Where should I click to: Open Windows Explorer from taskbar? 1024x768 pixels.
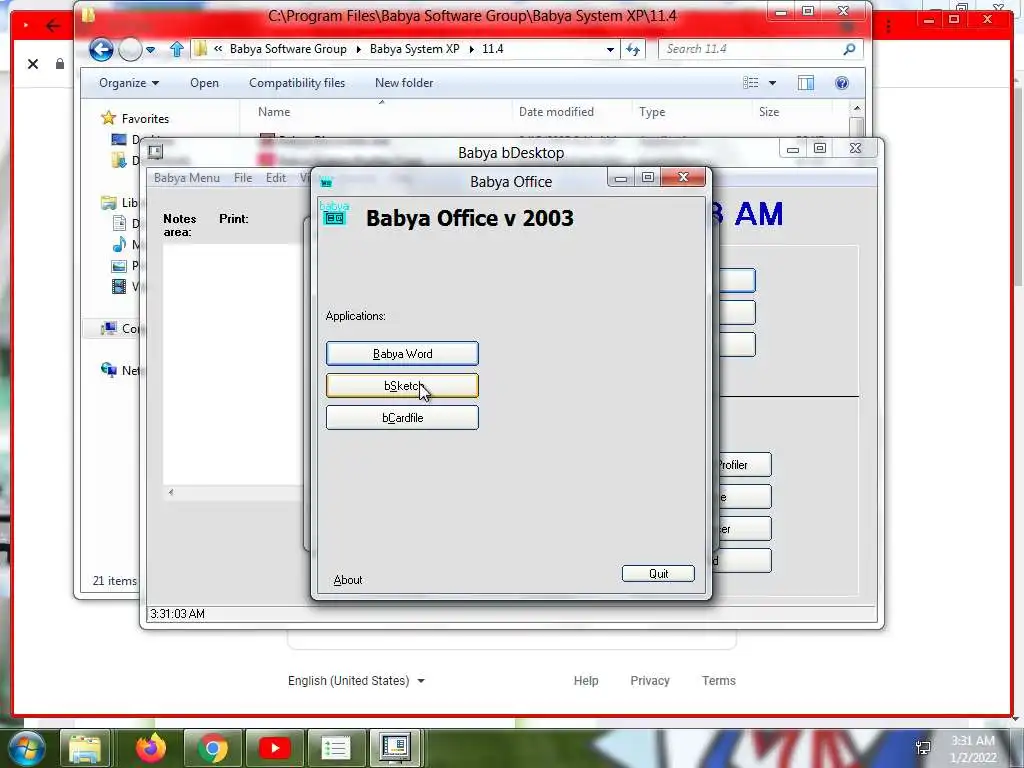pyautogui.click(x=86, y=748)
